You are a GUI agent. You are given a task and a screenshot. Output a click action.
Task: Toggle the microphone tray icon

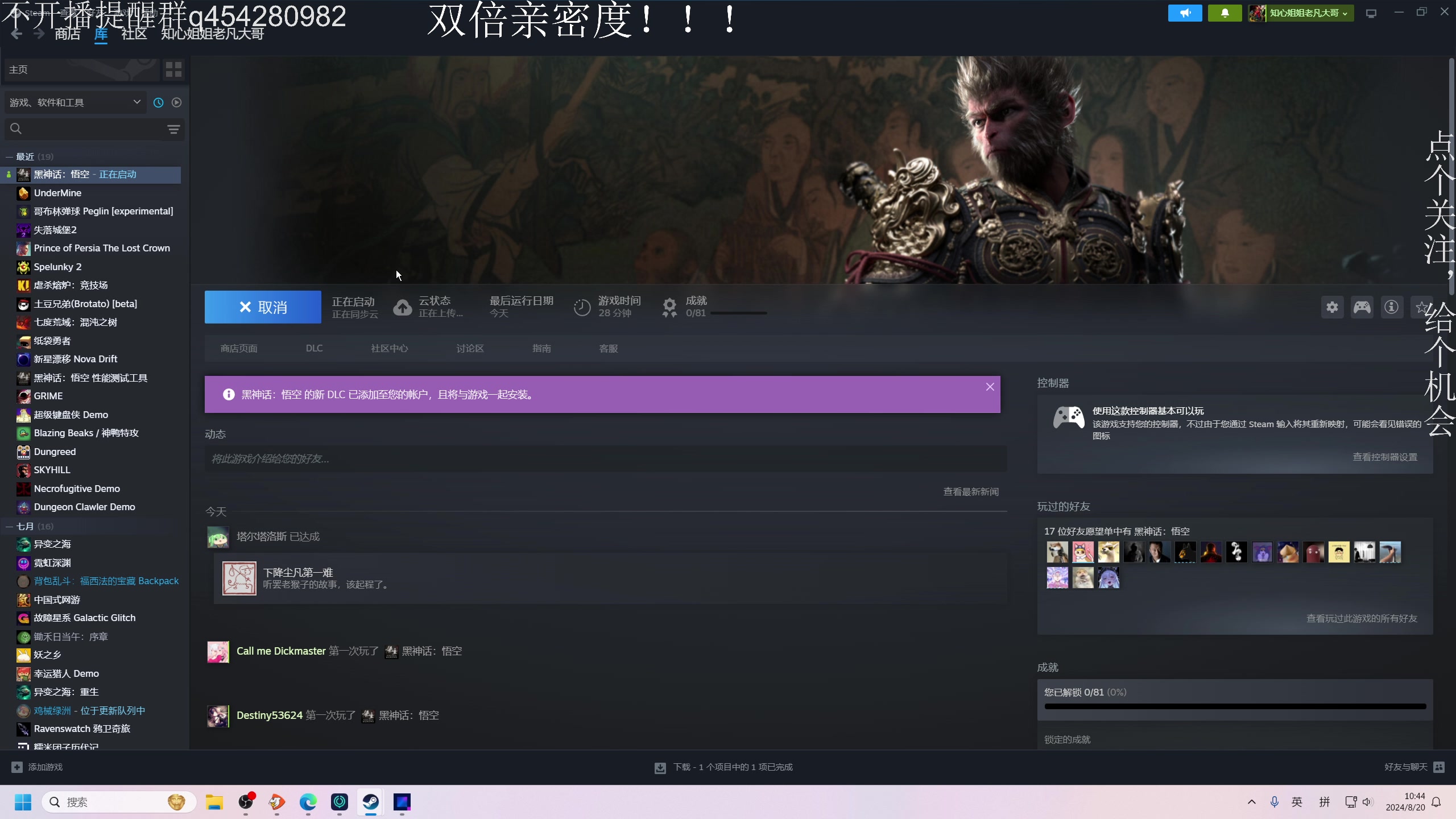[1275, 802]
